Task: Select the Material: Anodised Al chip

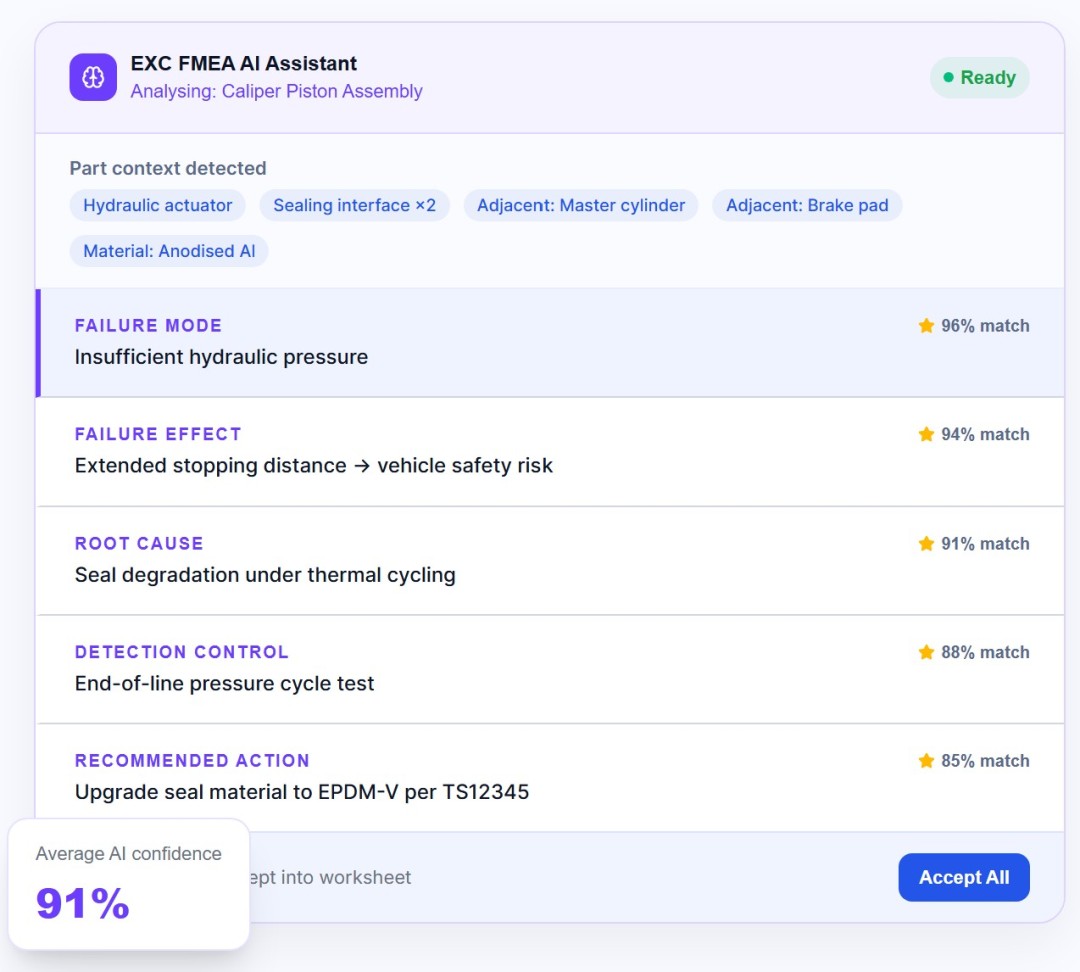Action: point(169,251)
